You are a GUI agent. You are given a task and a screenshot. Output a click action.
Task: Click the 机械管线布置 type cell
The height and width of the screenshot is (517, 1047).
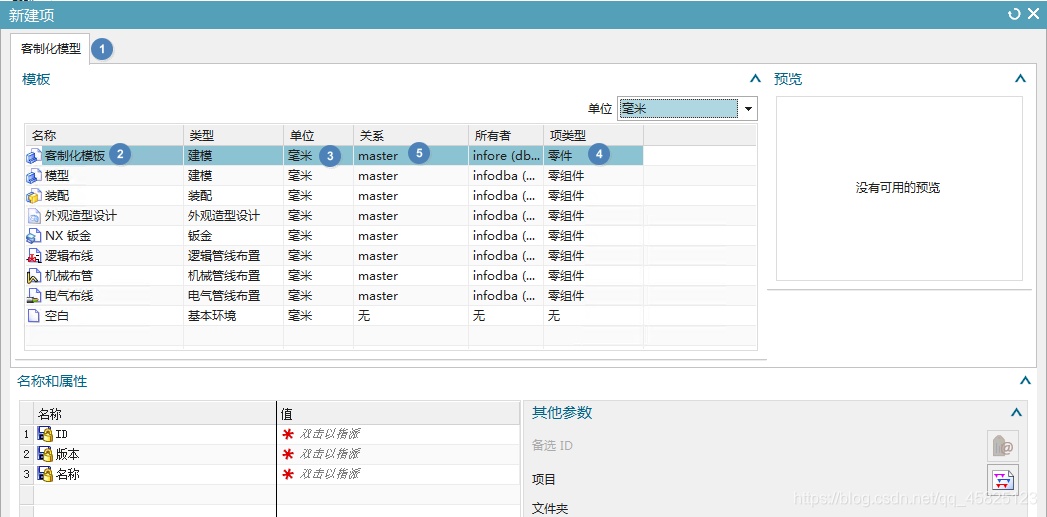(x=234, y=277)
